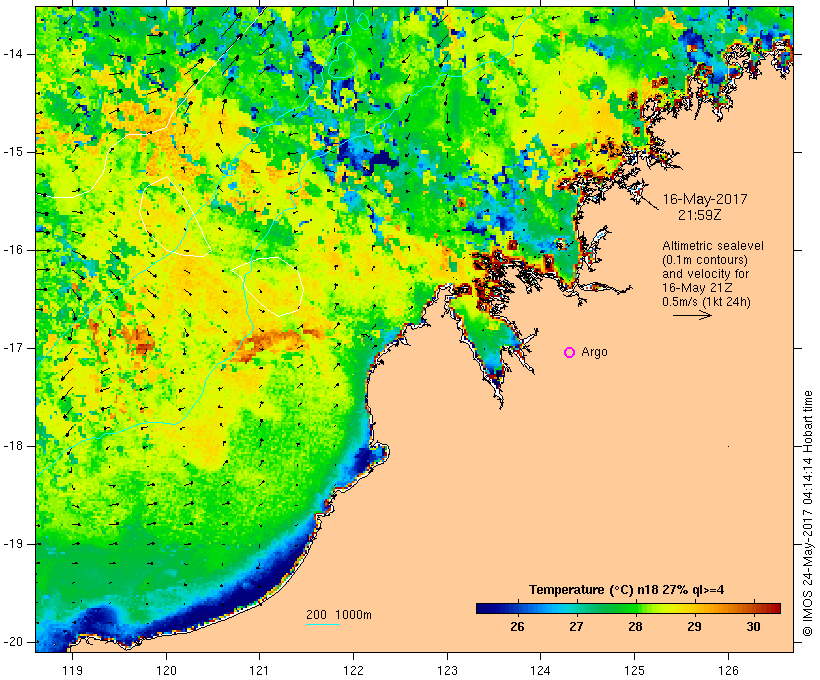Click latitude axis label '-18'
The width and height of the screenshot is (820, 680).
pyautogui.click(x=12, y=446)
